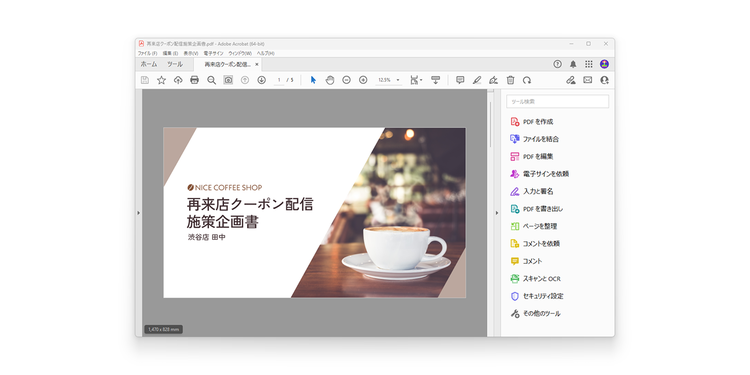Open the ヘルプ menu
This screenshot has width=750, height=375.
point(265,54)
